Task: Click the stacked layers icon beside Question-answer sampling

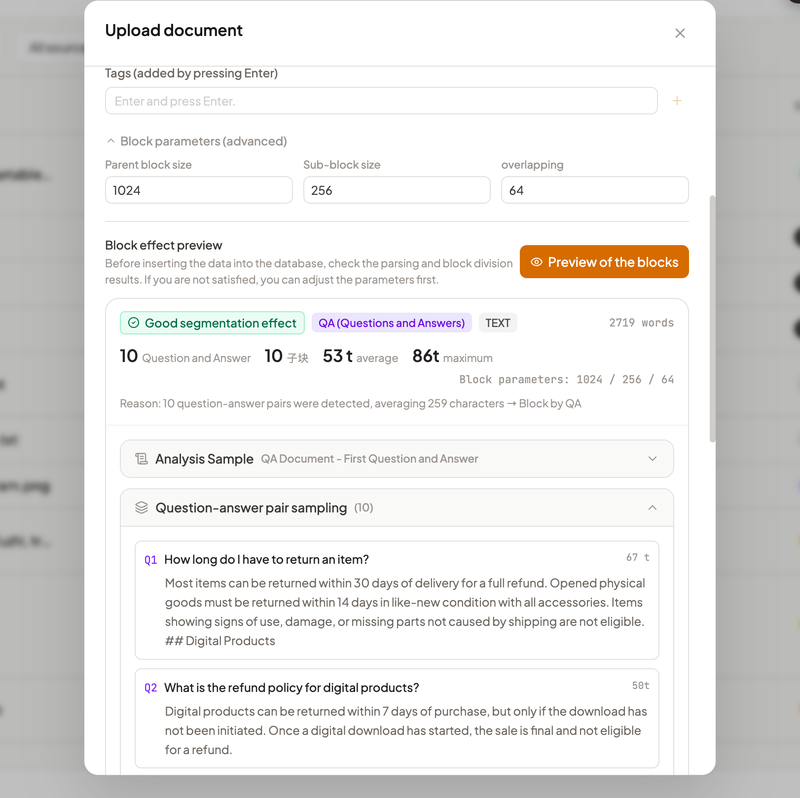Action: pyautogui.click(x=141, y=508)
